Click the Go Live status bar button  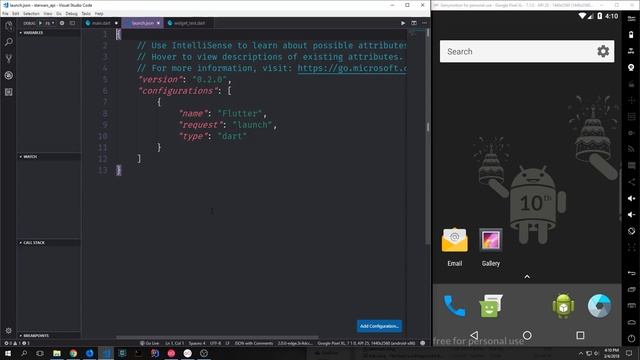[149, 343]
